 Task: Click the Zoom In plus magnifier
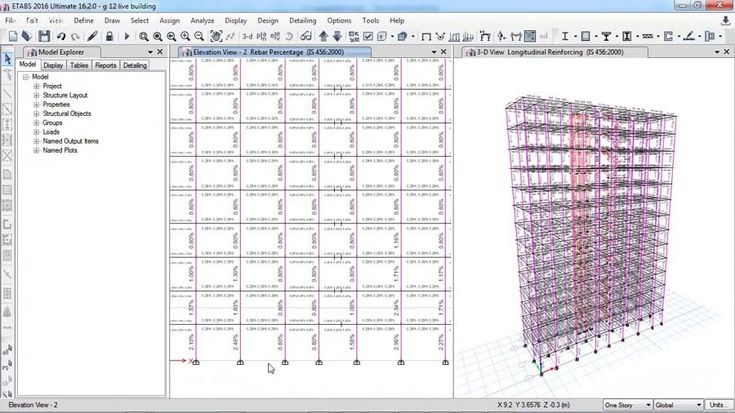[186, 36]
